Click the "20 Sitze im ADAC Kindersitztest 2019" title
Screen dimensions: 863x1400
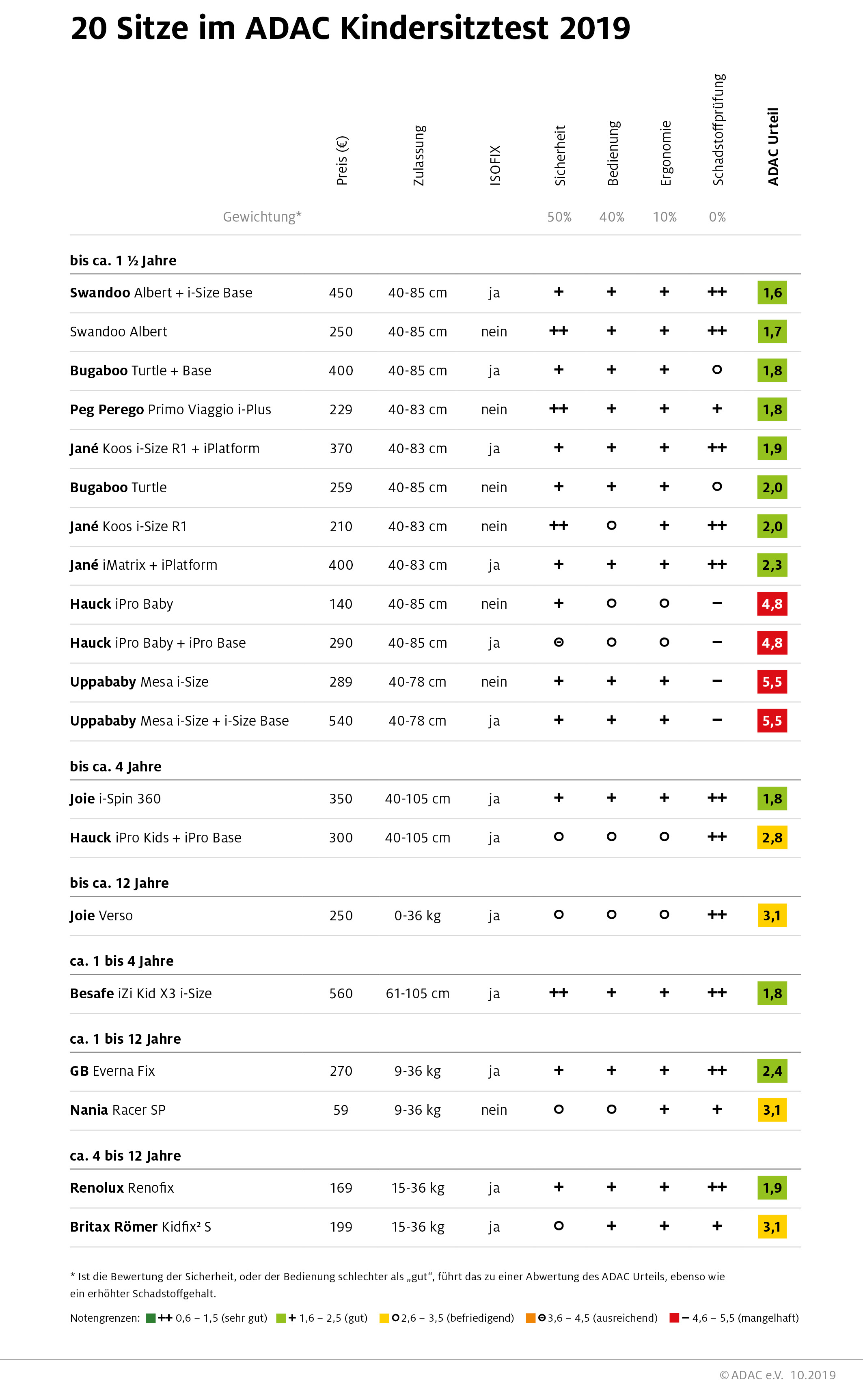click(350, 28)
